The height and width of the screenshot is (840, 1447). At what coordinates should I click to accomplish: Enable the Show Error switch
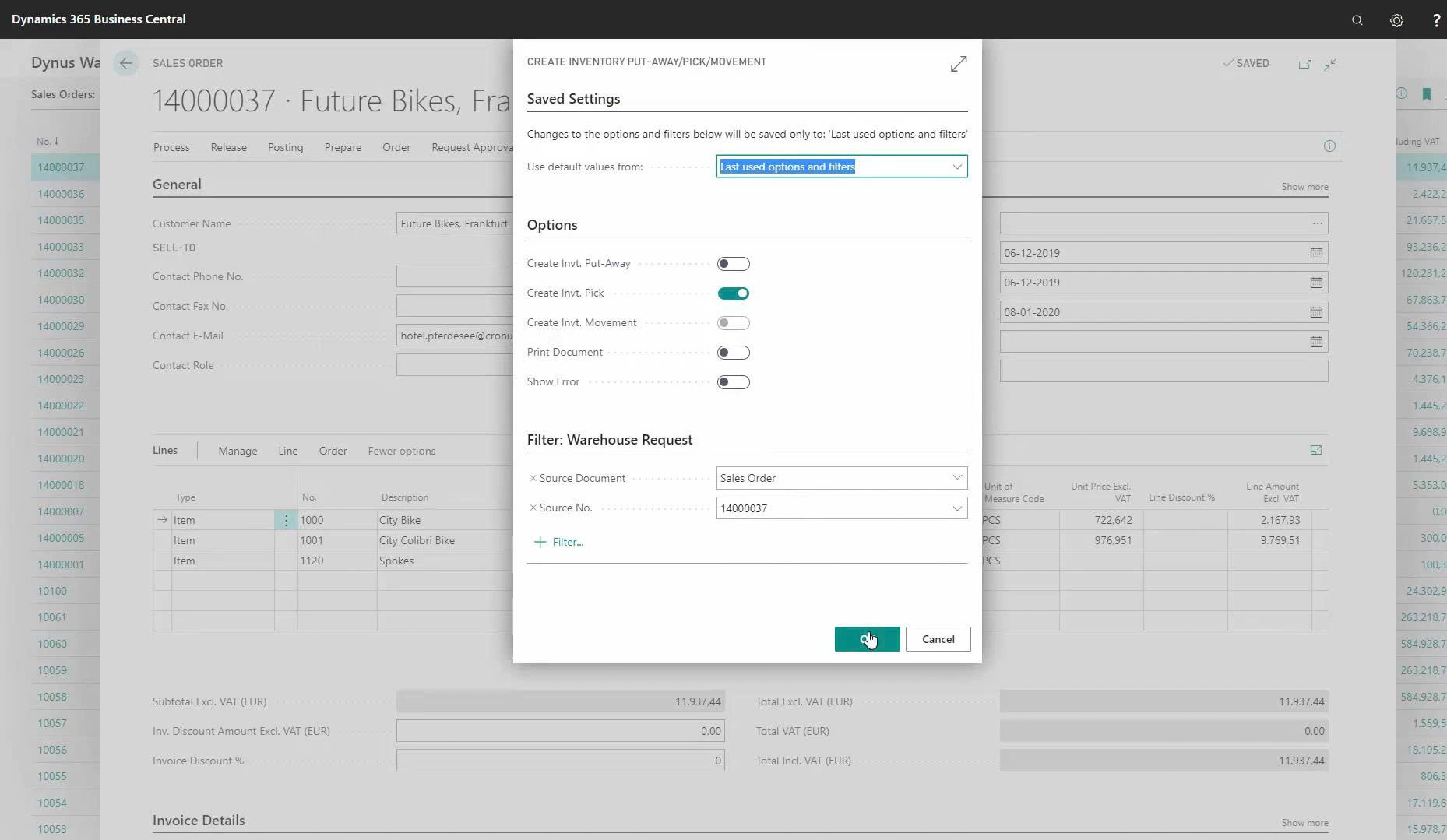coord(733,382)
